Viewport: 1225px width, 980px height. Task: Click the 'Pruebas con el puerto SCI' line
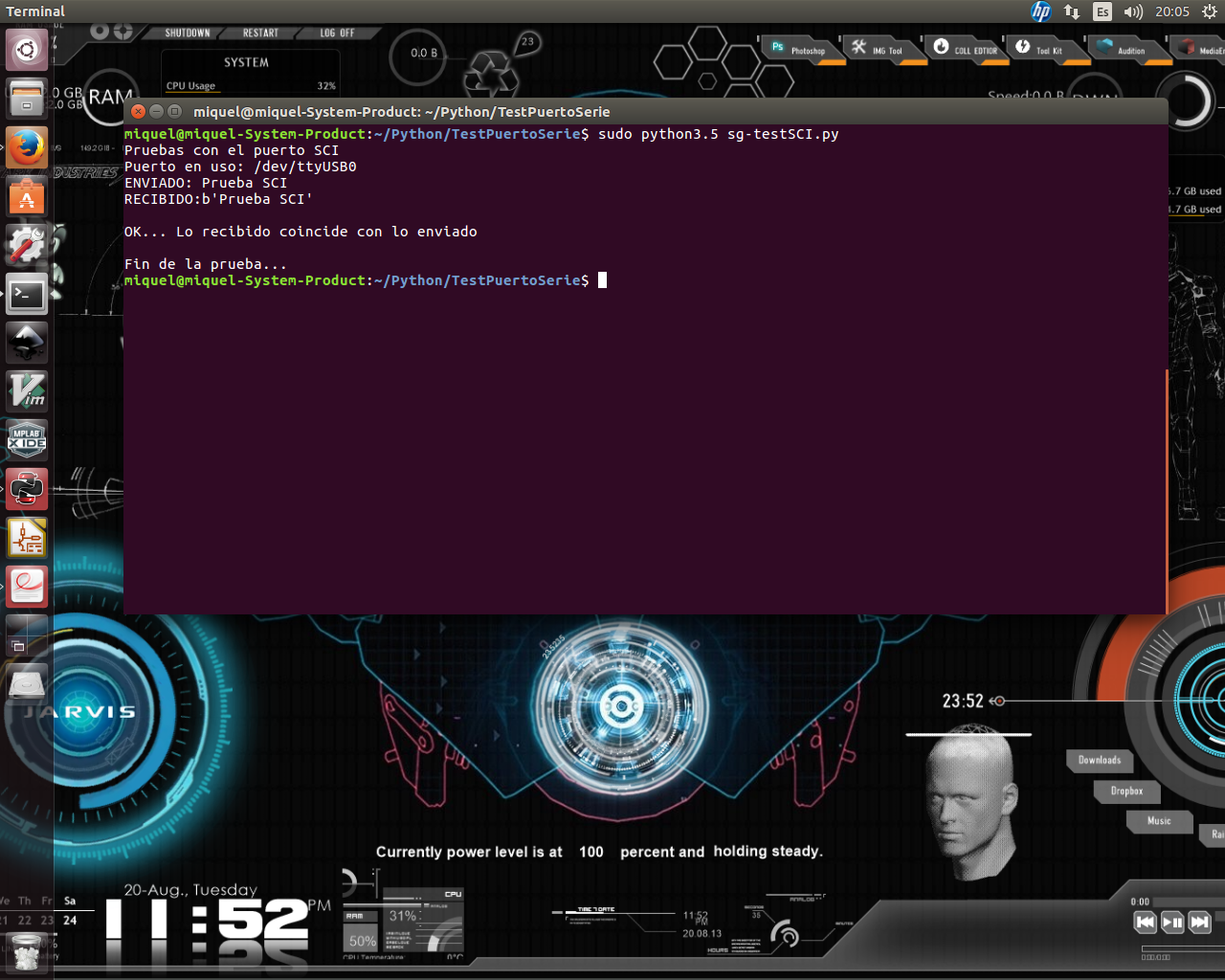pyautogui.click(x=232, y=150)
